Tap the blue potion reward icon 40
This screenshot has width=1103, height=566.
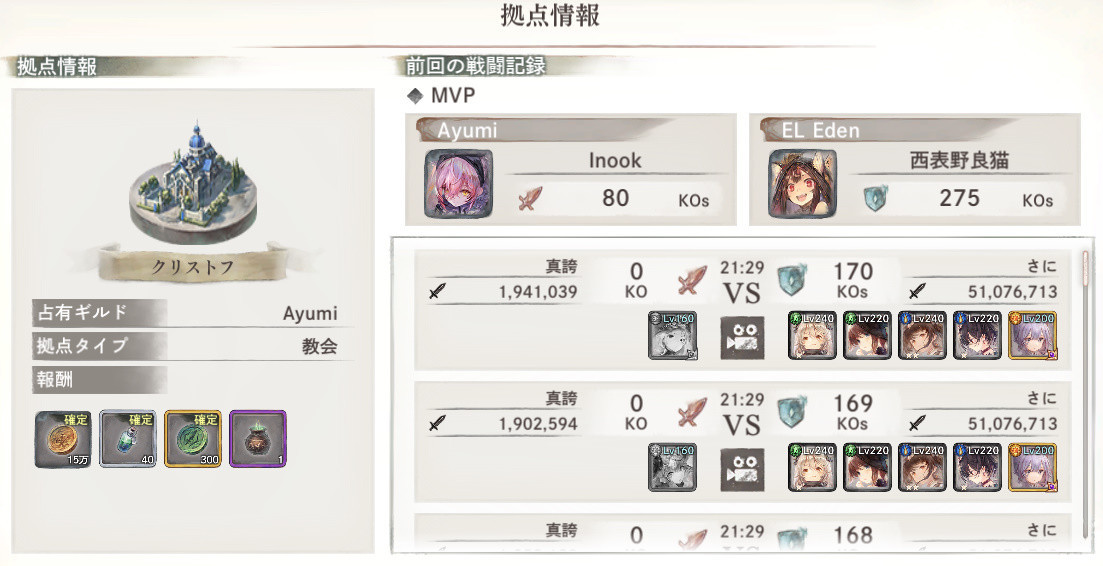click(x=128, y=439)
